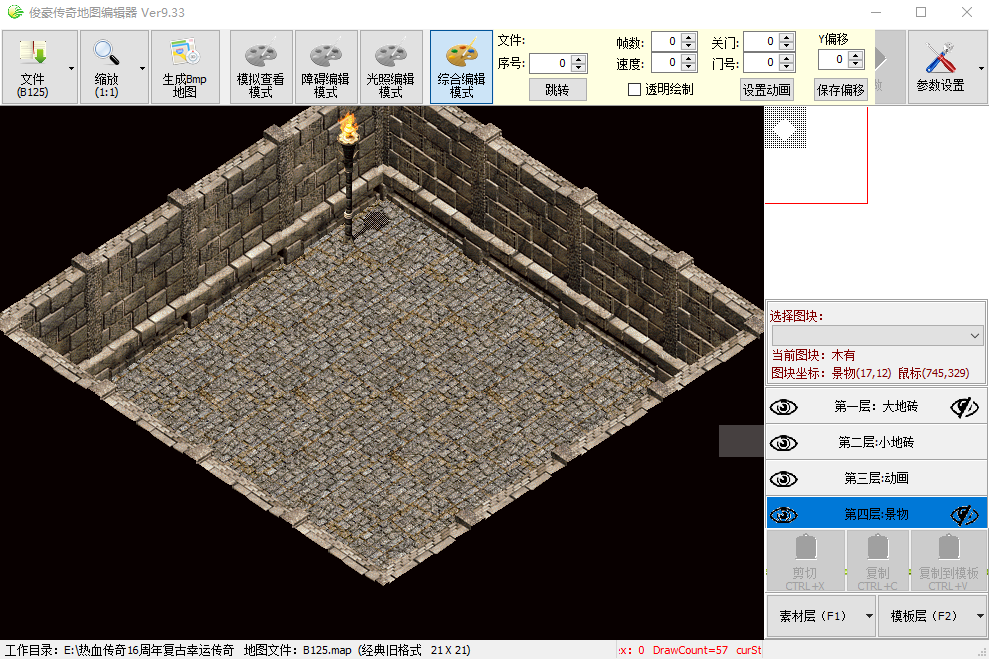Expand the 文件(B125) dropdown arrow

[x=71, y=68]
